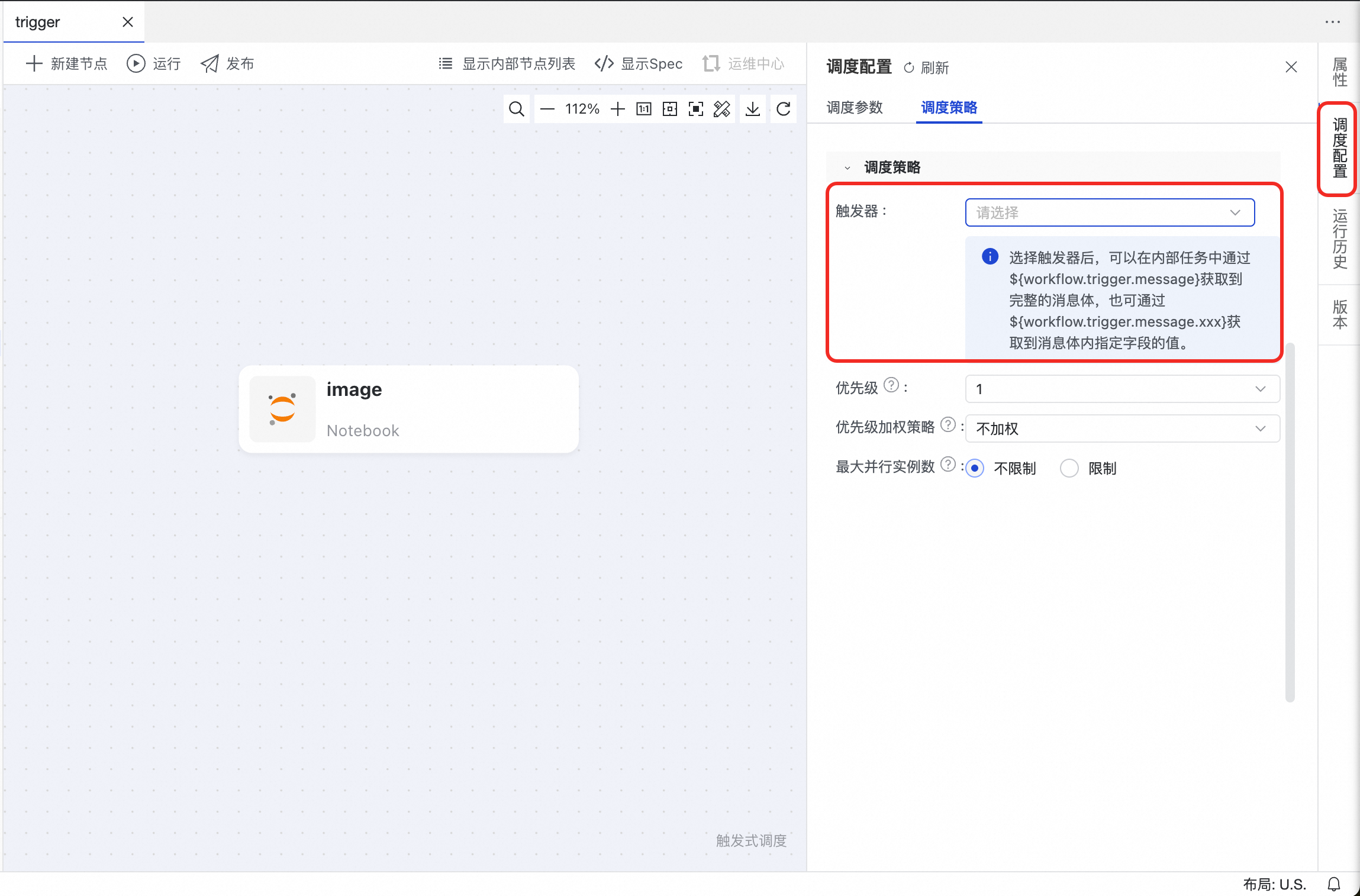The image size is (1360, 896).
Task: Zoom in with the plus icon
Action: pyautogui.click(x=617, y=109)
